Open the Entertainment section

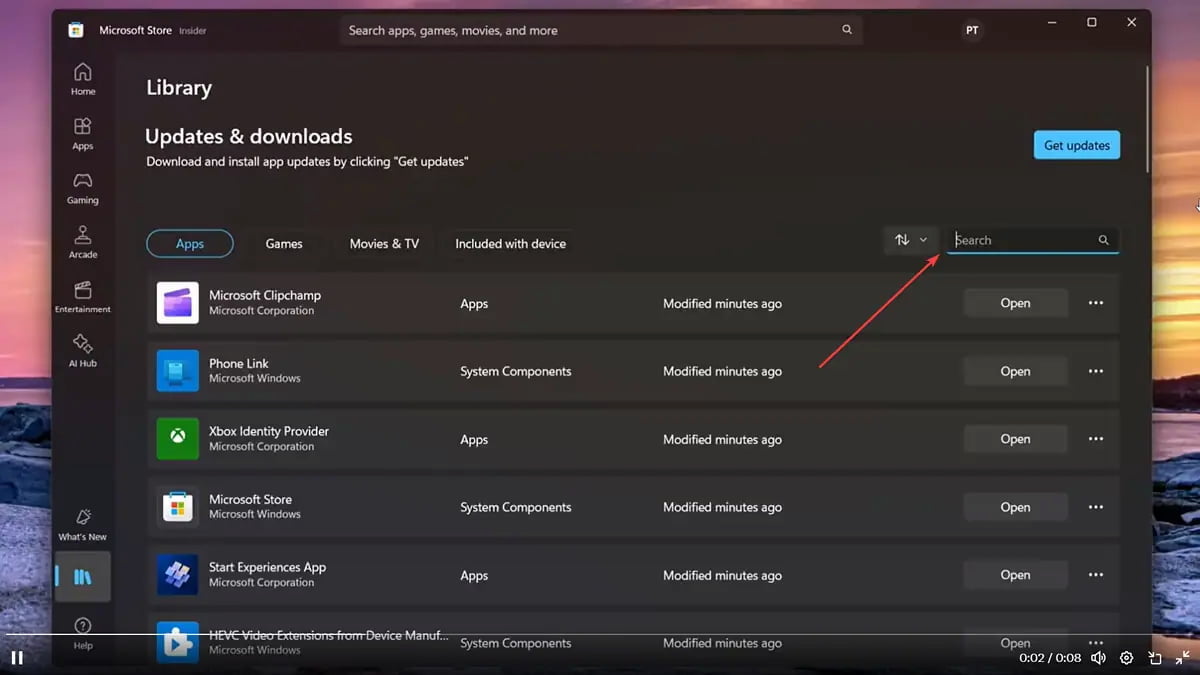[x=82, y=295]
